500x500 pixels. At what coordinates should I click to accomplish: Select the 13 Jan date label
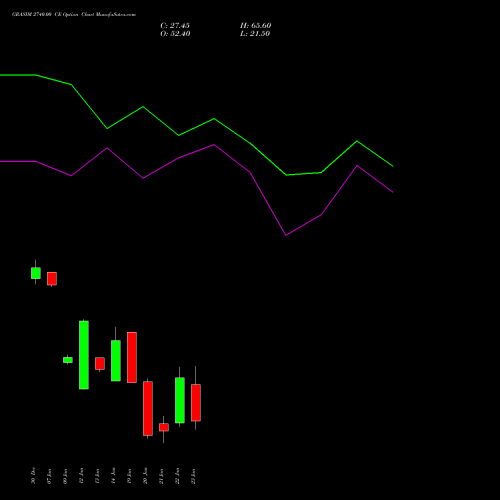pos(97,476)
